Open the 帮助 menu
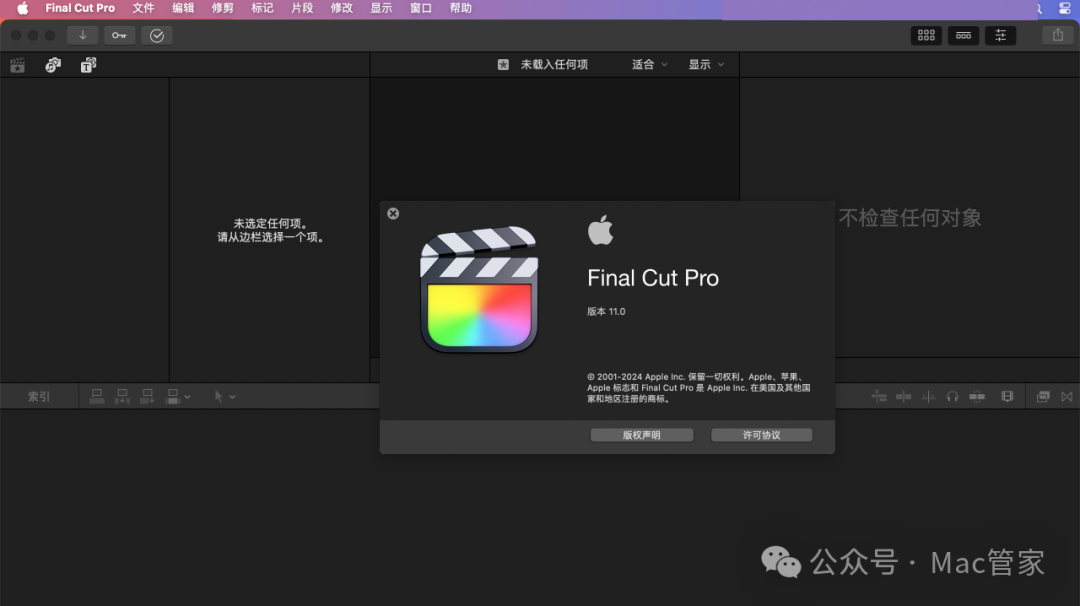This screenshot has height=606, width=1080. click(x=459, y=8)
